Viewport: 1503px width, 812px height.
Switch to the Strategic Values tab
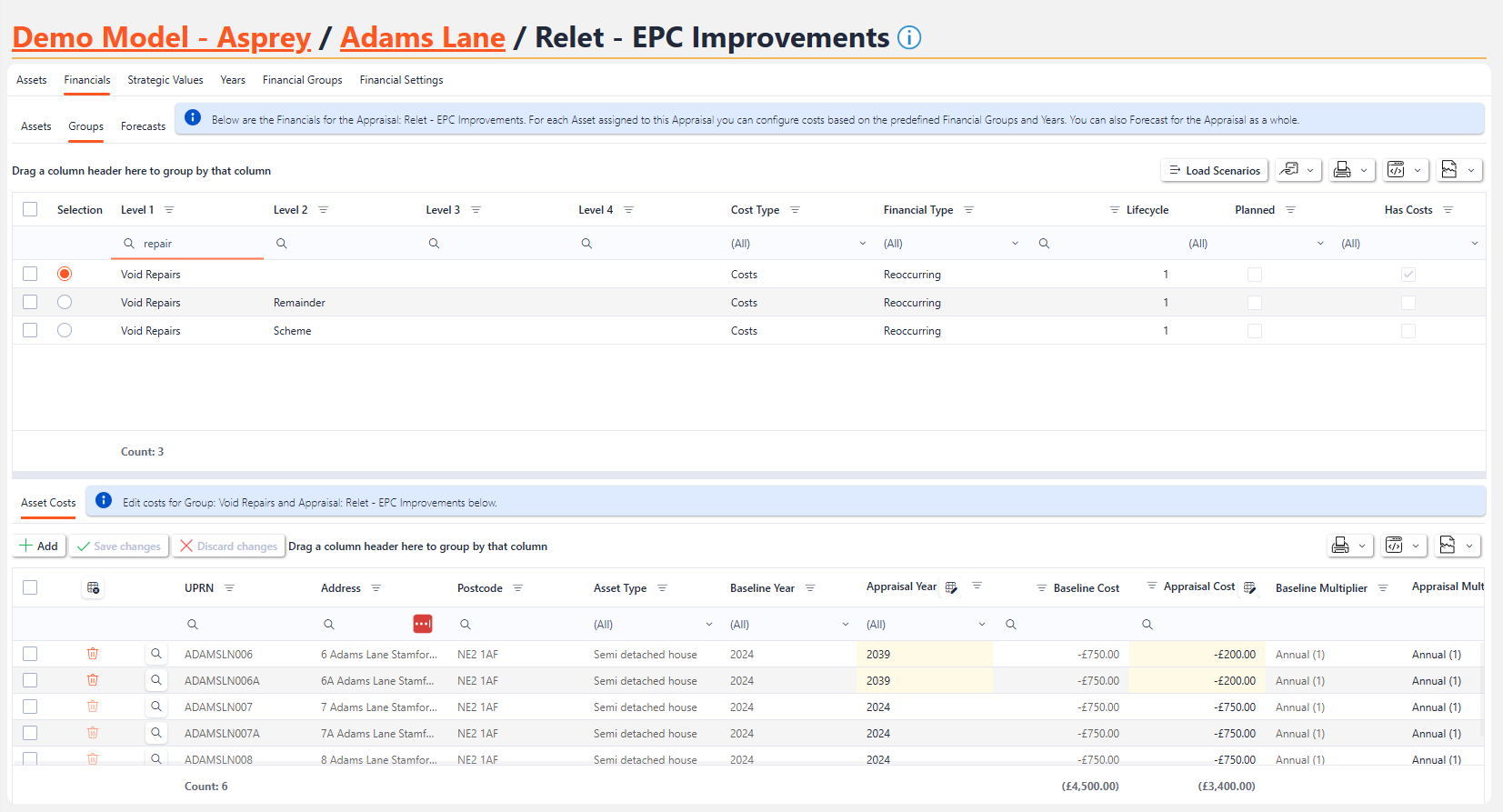coord(165,80)
